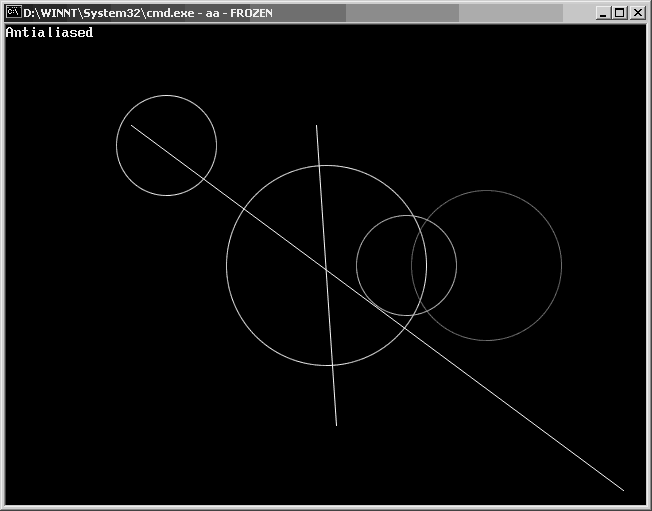Select the center of the dim gray circle
The image size is (652, 511).
pyautogui.click(x=486, y=266)
